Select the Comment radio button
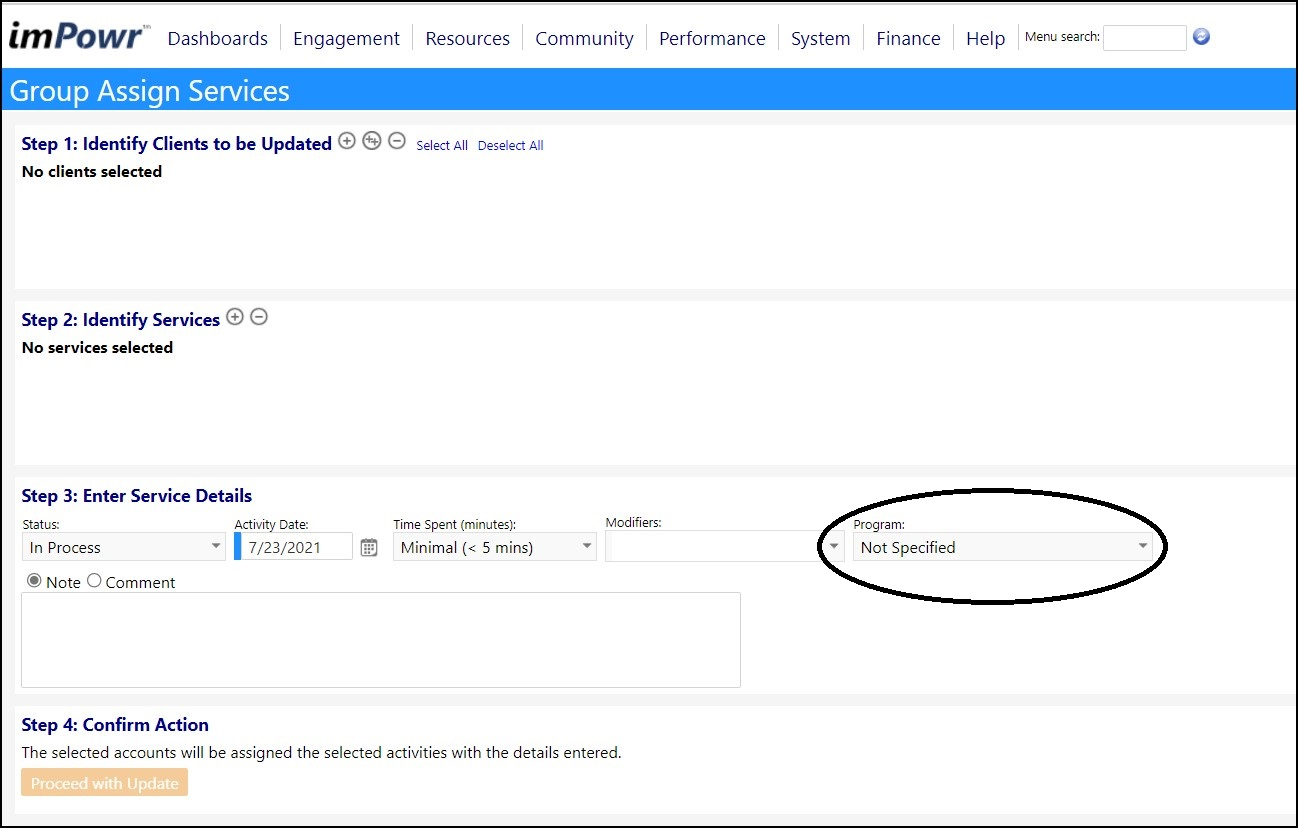1298x828 pixels. (94, 580)
